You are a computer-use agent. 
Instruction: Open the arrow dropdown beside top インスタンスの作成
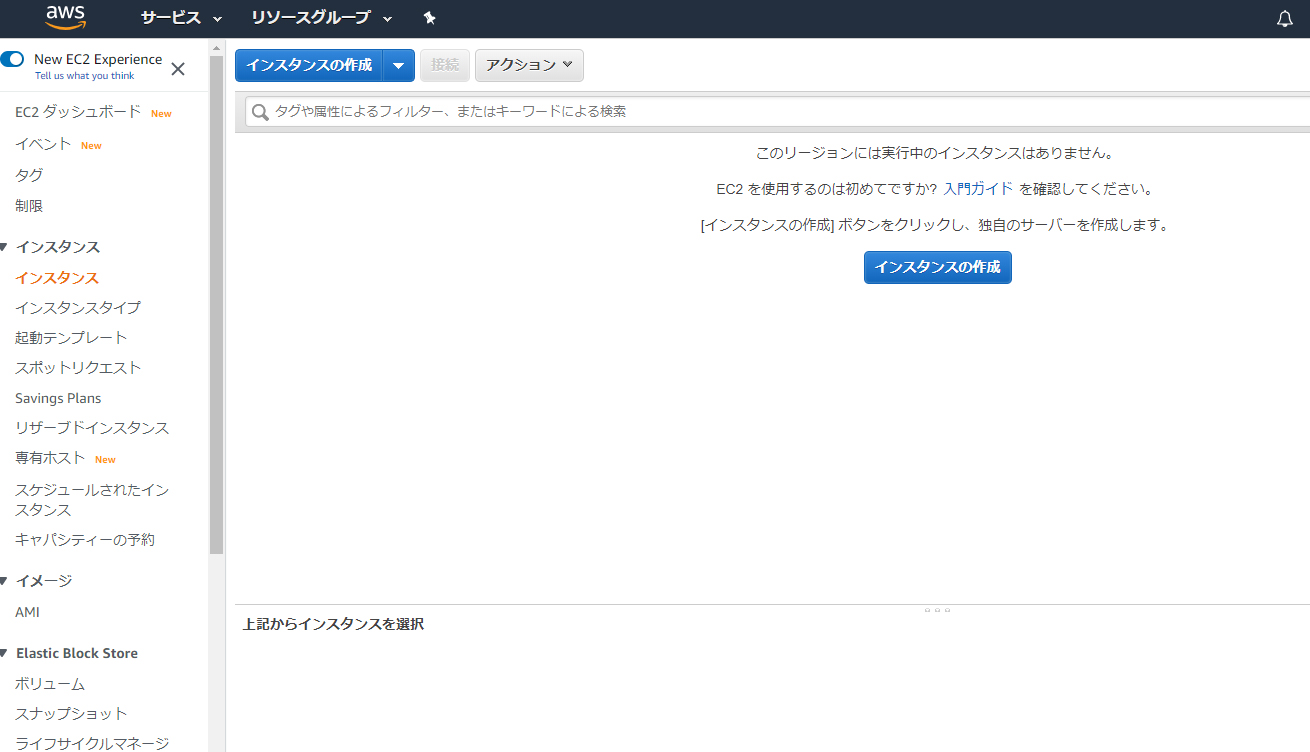coord(399,65)
